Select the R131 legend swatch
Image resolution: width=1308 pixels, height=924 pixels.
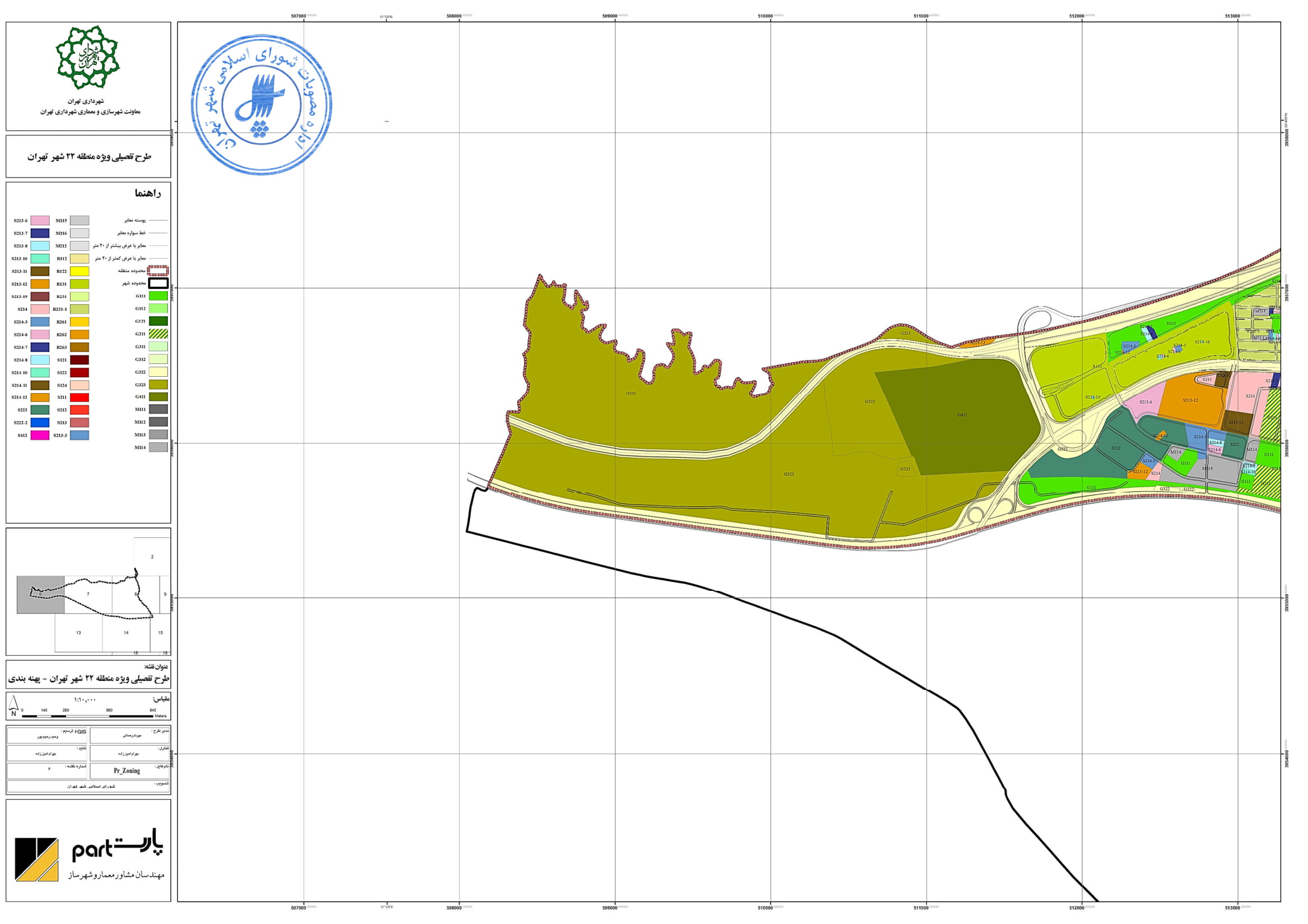click(x=79, y=283)
